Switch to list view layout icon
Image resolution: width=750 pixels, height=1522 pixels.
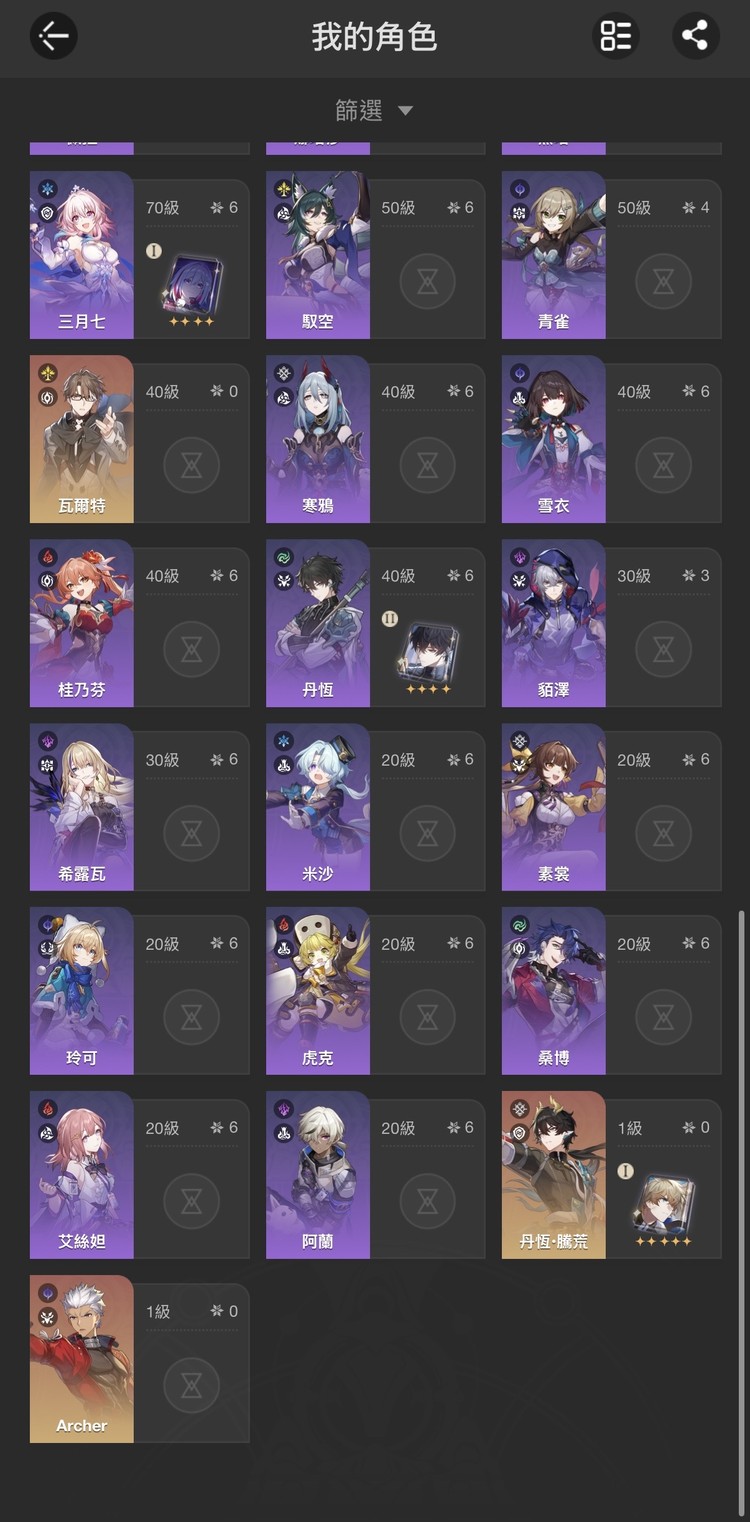(615, 37)
